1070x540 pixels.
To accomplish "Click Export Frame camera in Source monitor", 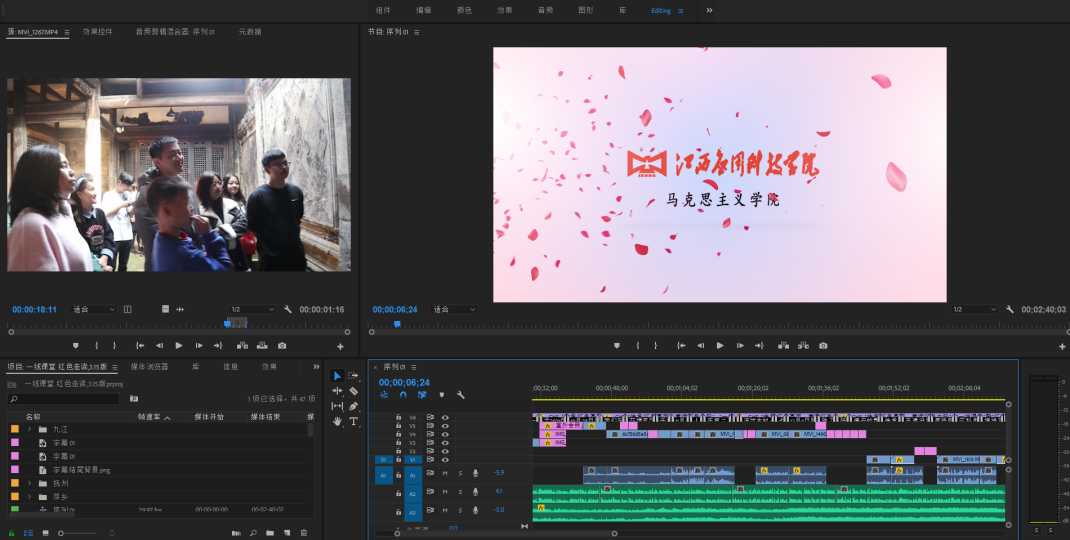I will (x=282, y=346).
